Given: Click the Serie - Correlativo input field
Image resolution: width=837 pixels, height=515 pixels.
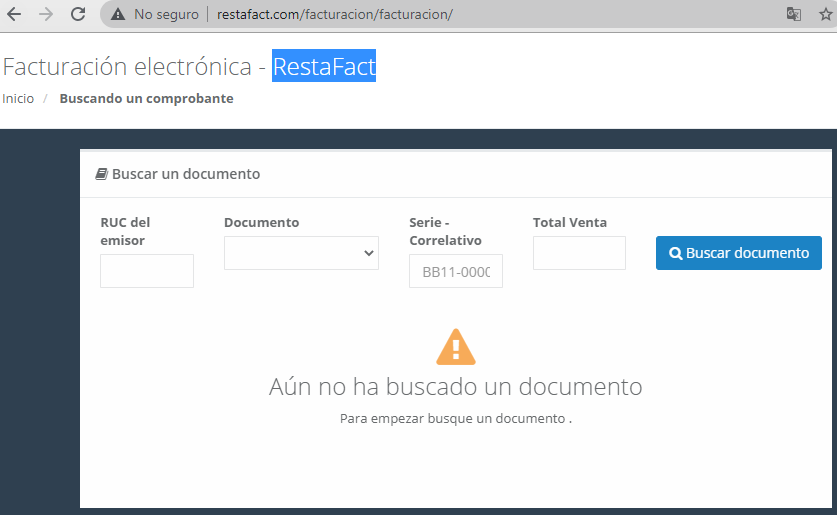Looking at the screenshot, I should pyautogui.click(x=456, y=271).
